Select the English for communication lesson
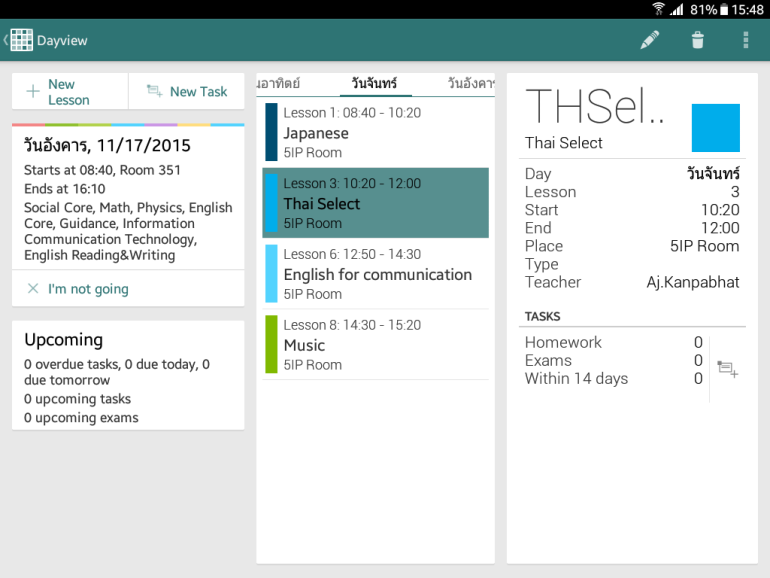770x578 pixels. pyautogui.click(x=375, y=274)
